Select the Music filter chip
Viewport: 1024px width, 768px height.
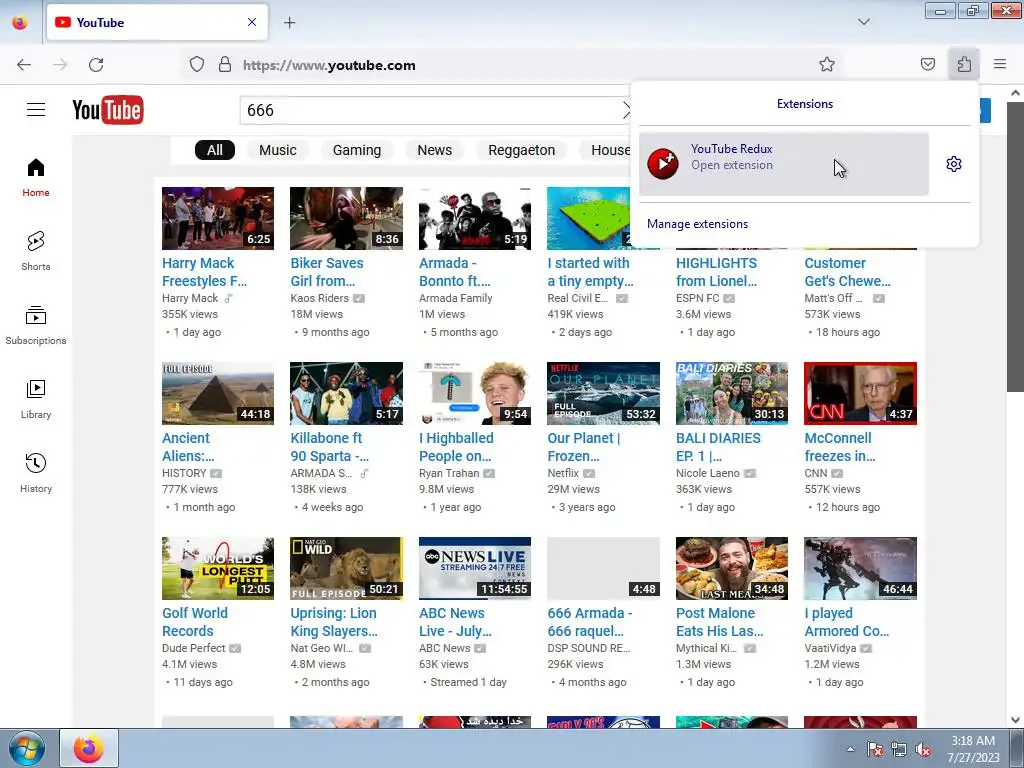coord(278,150)
